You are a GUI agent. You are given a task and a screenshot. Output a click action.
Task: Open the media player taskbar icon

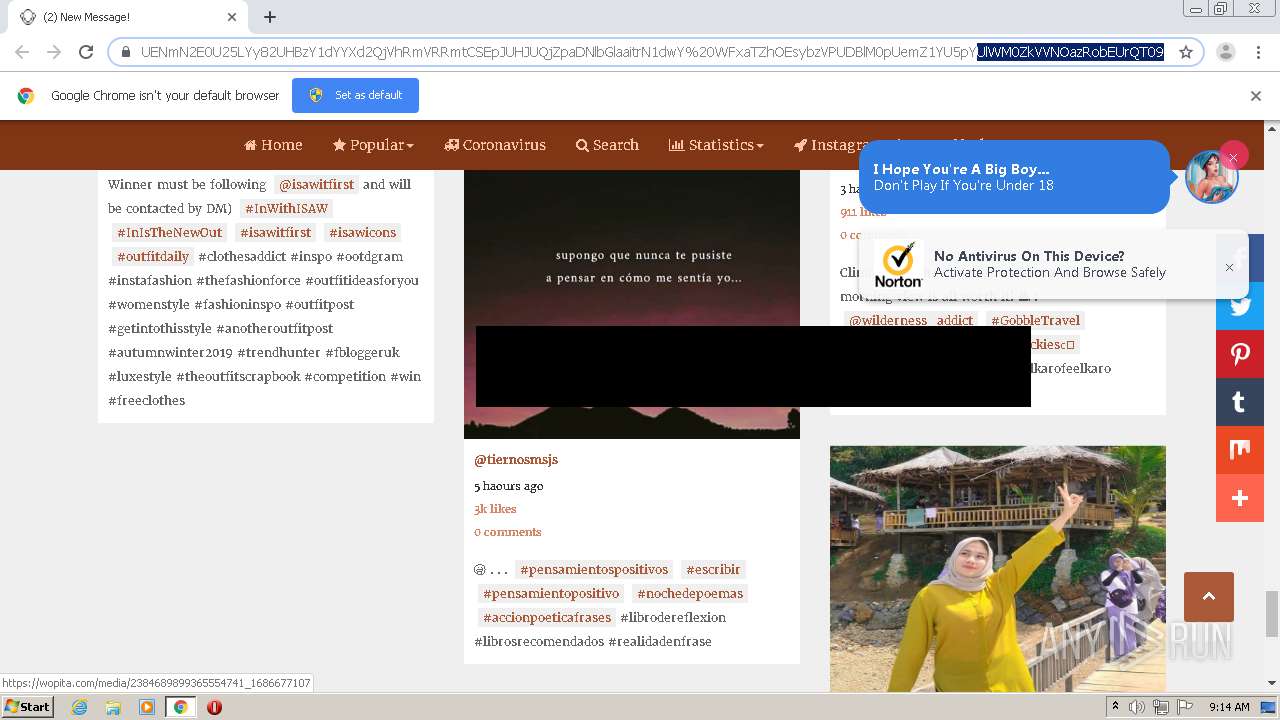click(x=147, y=707)
